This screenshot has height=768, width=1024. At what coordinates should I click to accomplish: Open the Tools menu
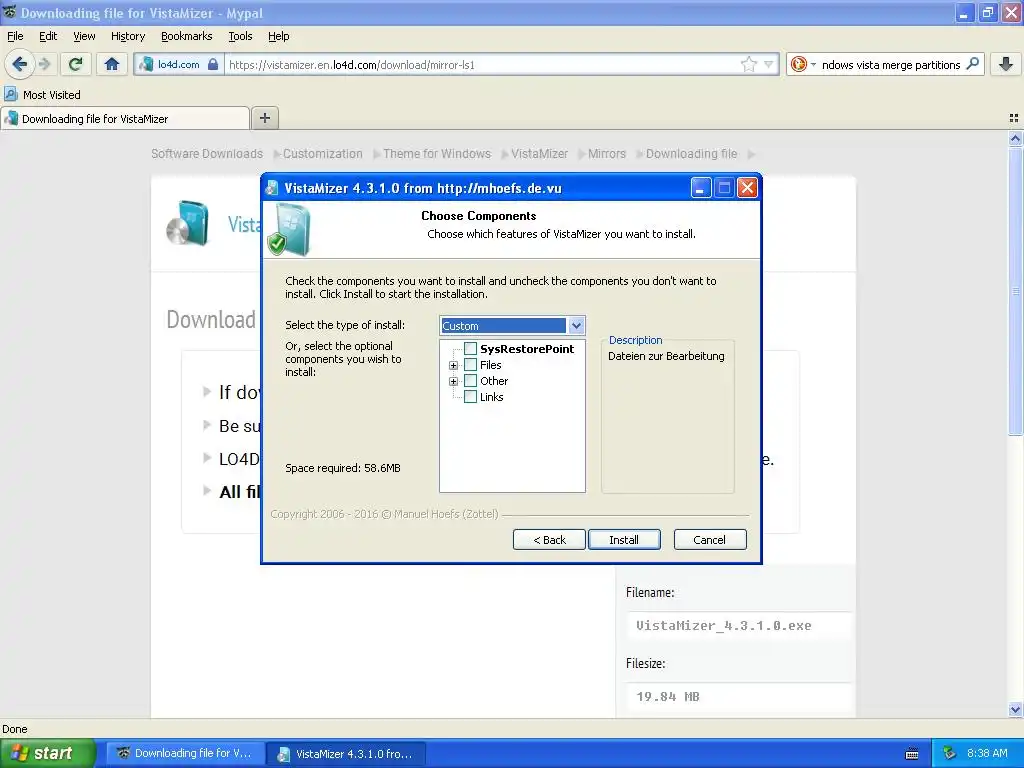coord(240,36)
